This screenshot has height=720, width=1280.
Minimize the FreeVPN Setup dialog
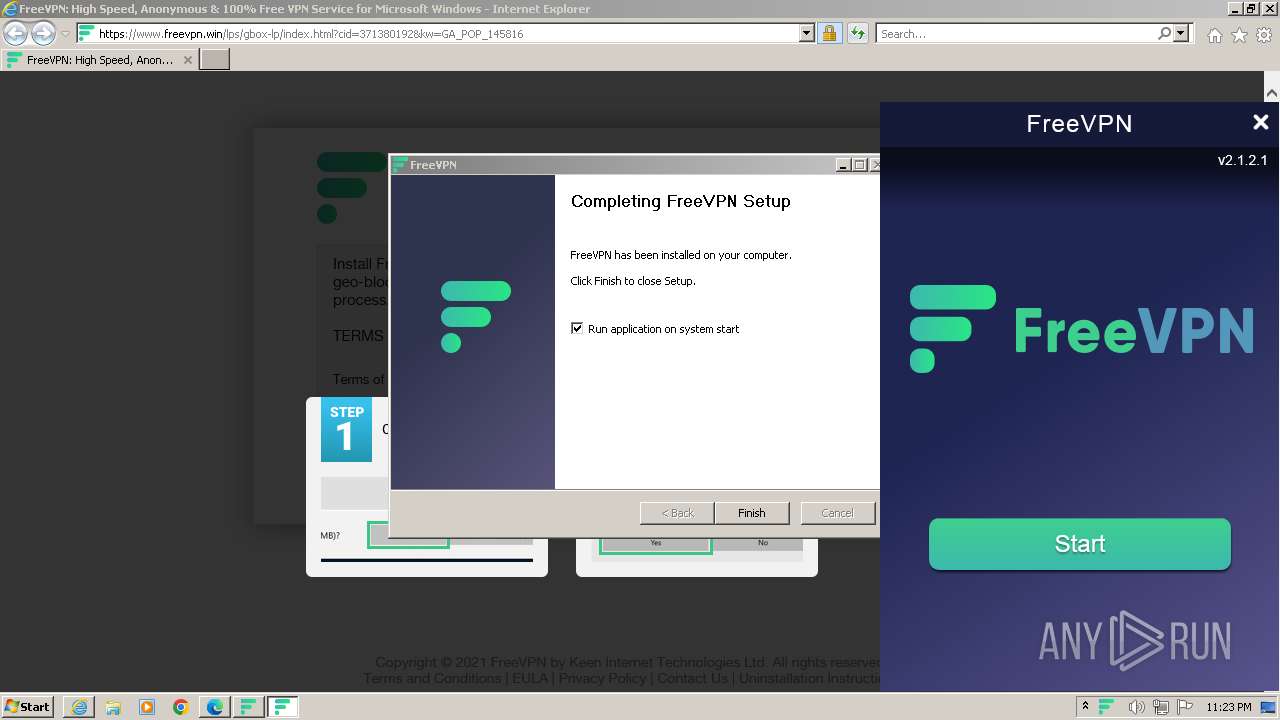843,165
